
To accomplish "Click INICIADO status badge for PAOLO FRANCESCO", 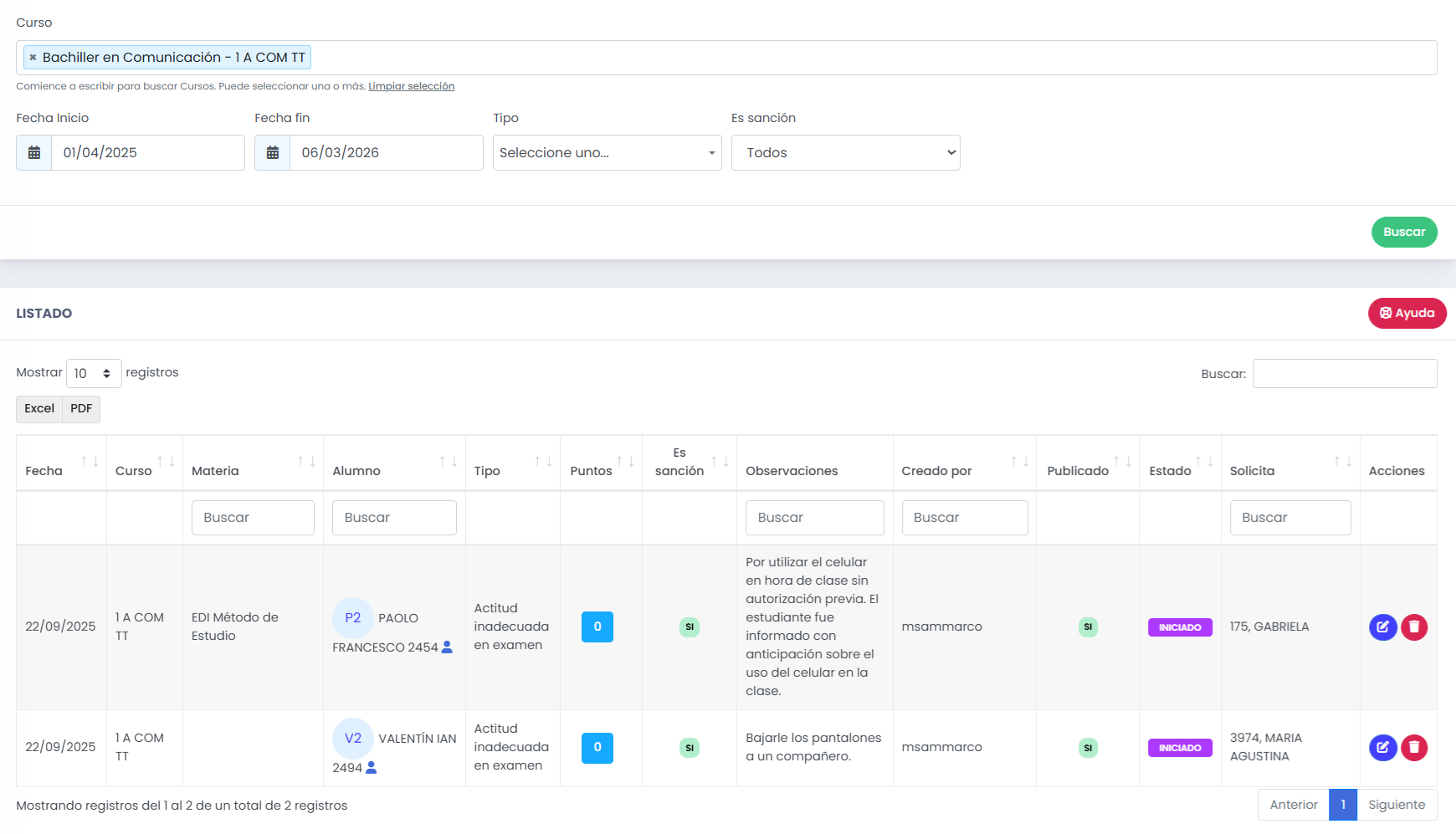I will pyautogui.click(x=1180, y=627).
